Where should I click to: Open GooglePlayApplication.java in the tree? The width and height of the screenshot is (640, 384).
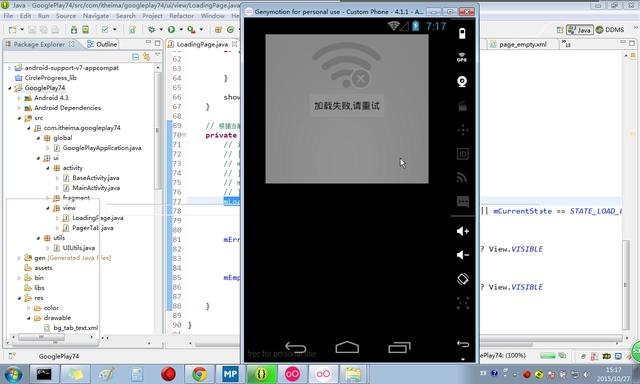[98, 148]
